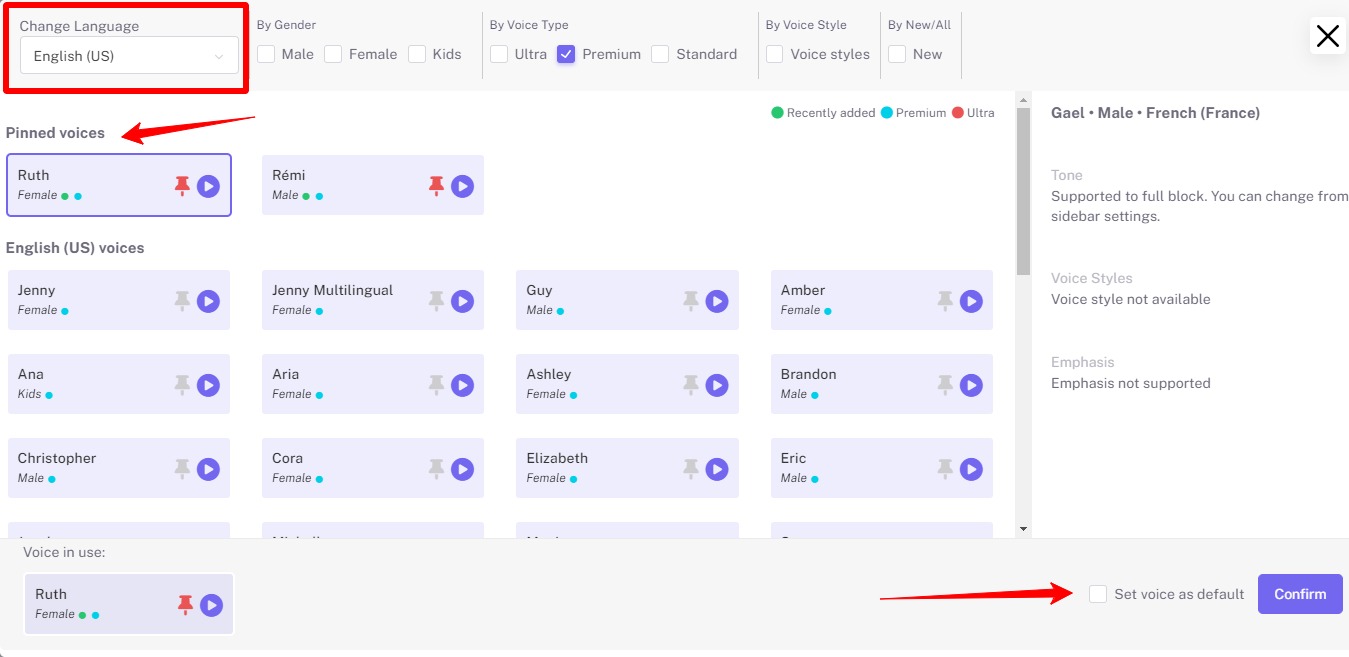Pin the Brandon voice

pos(945,385)
